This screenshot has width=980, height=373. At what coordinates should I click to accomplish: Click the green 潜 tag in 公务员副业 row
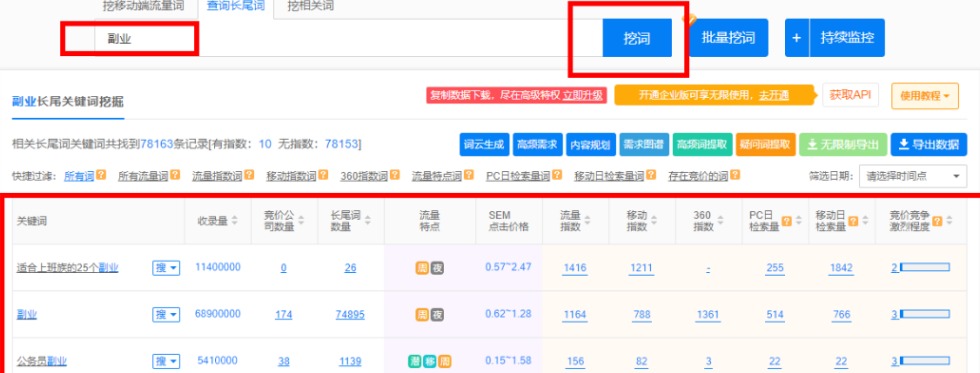(x=414, y=361)
